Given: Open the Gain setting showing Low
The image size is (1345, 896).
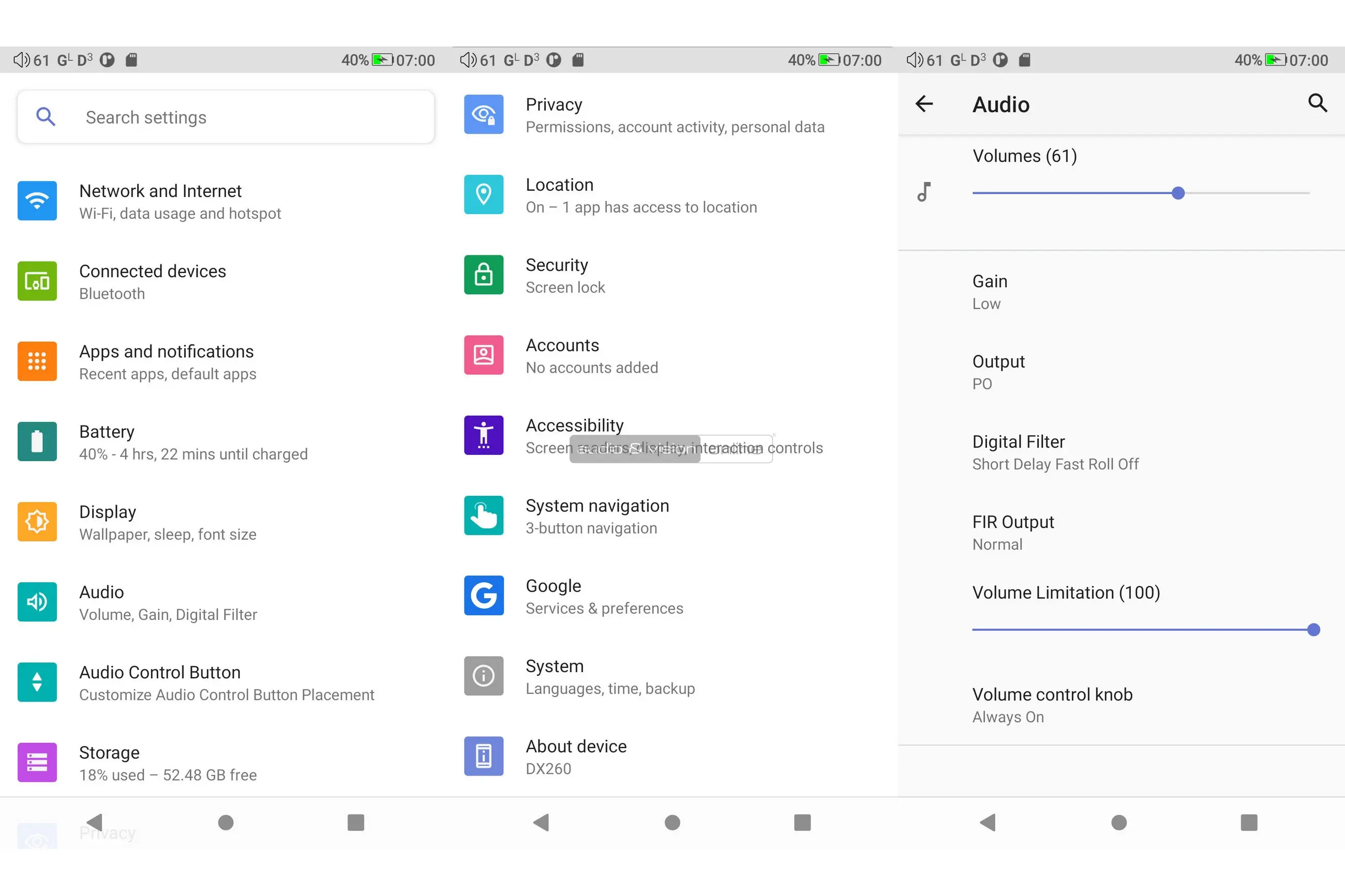Looking at the screenshot, I should [x=990, y=292].
